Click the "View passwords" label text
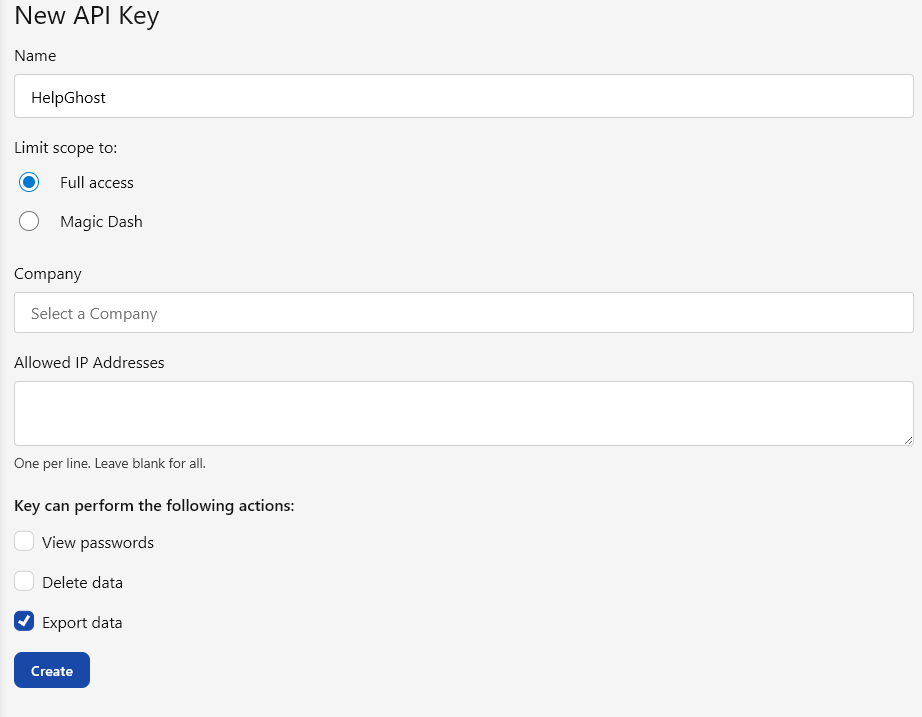922x717 pixels. click(98, 543)
